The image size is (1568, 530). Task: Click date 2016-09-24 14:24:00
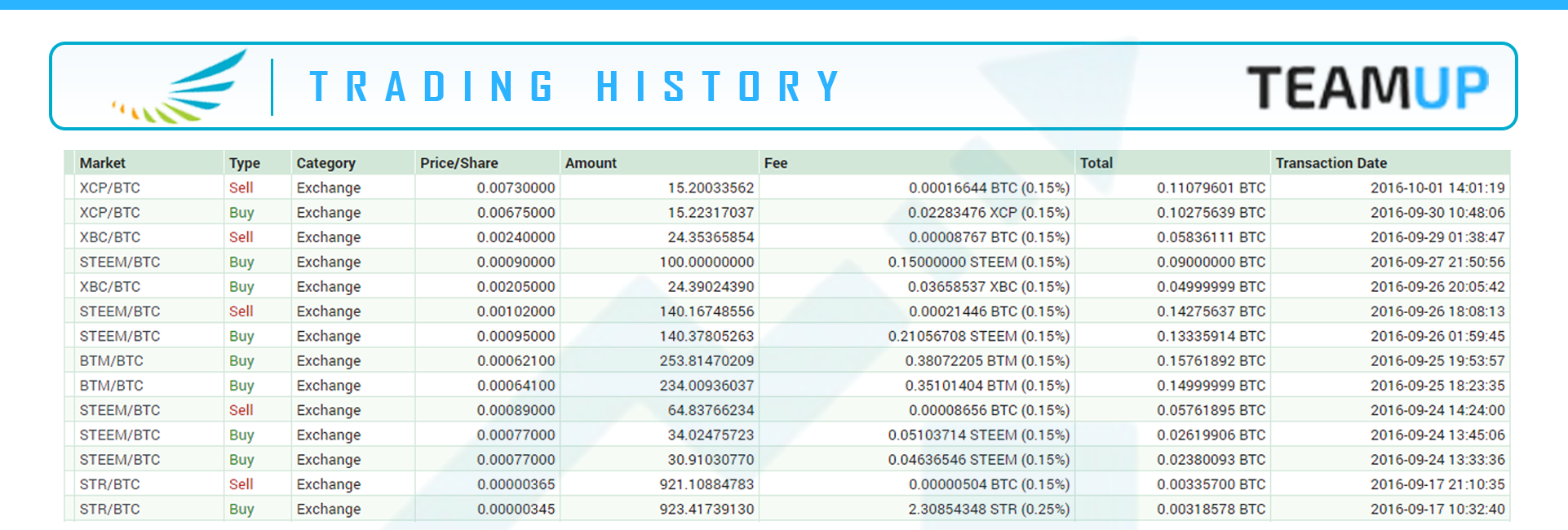pos(1438,410)
